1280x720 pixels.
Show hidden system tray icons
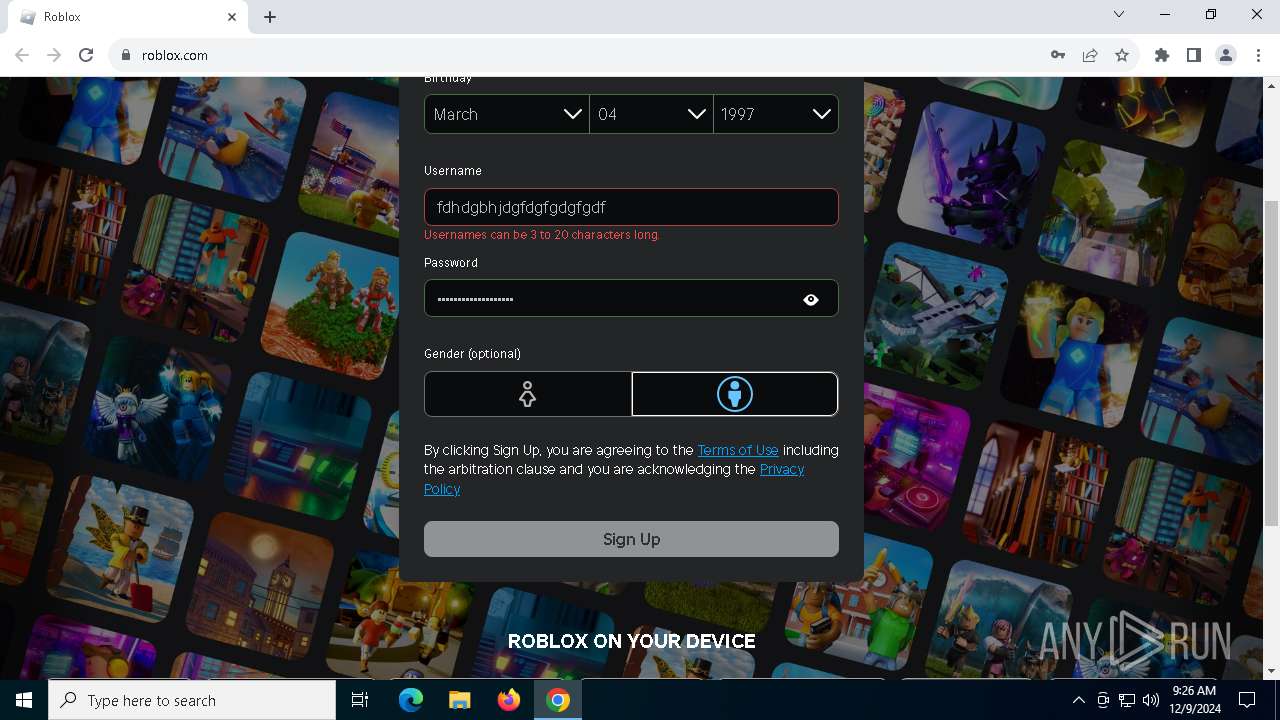[x=1078, y=700]
